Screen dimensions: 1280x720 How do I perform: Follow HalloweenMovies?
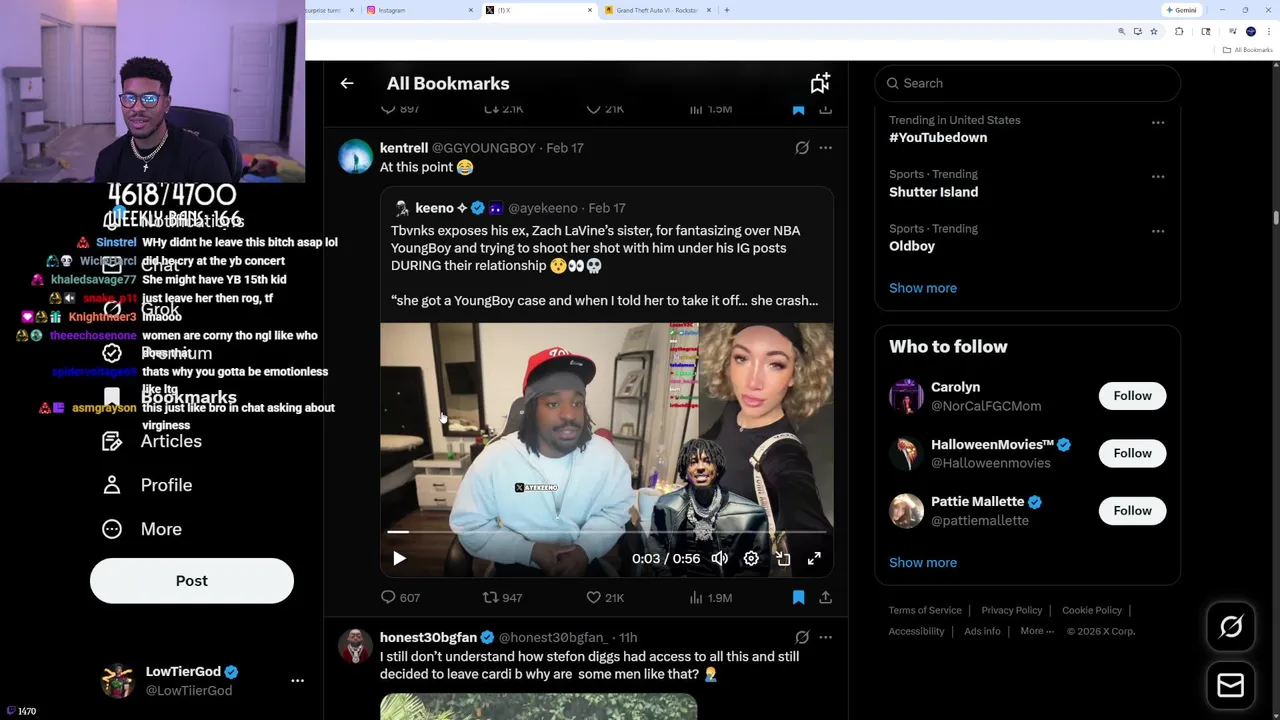point(1132,453)
